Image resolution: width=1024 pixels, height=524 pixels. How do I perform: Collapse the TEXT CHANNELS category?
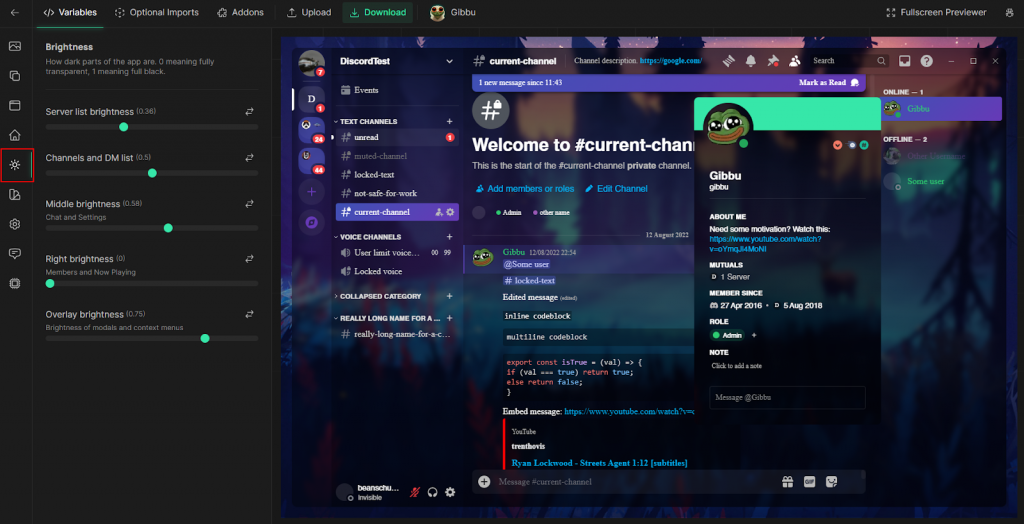368,122
